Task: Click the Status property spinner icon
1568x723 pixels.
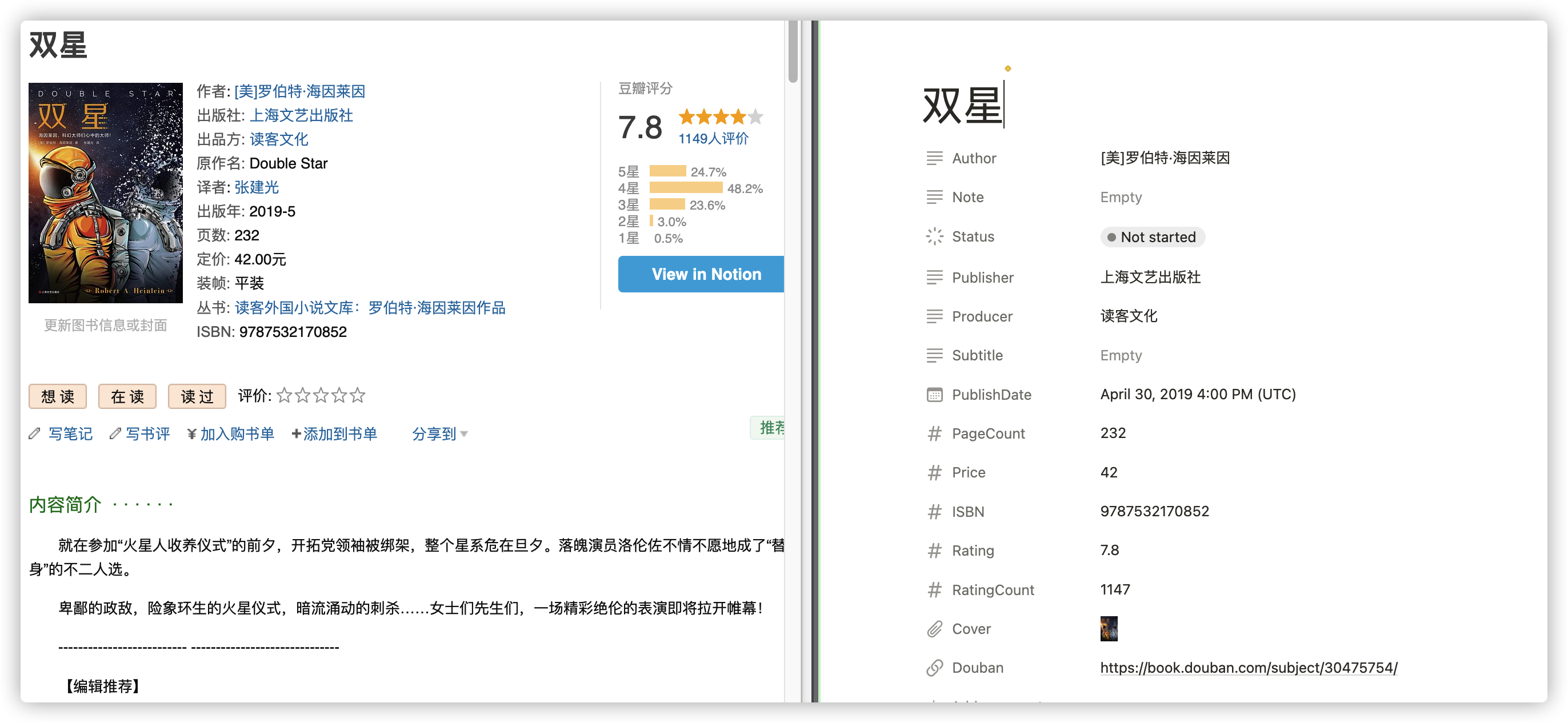Action: coord(934,236)
